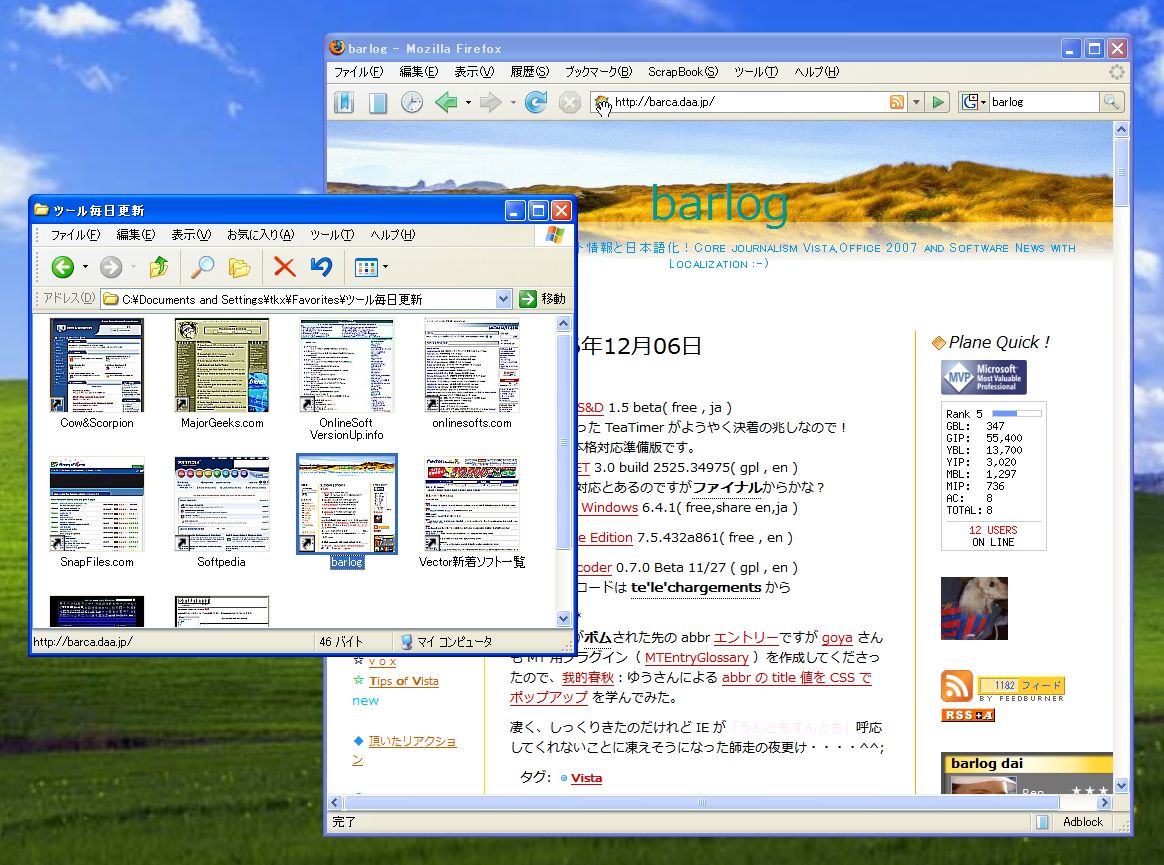Reload the page in Firefox
The height and width of the screenshot is (865, 1164).
point(536,102)
